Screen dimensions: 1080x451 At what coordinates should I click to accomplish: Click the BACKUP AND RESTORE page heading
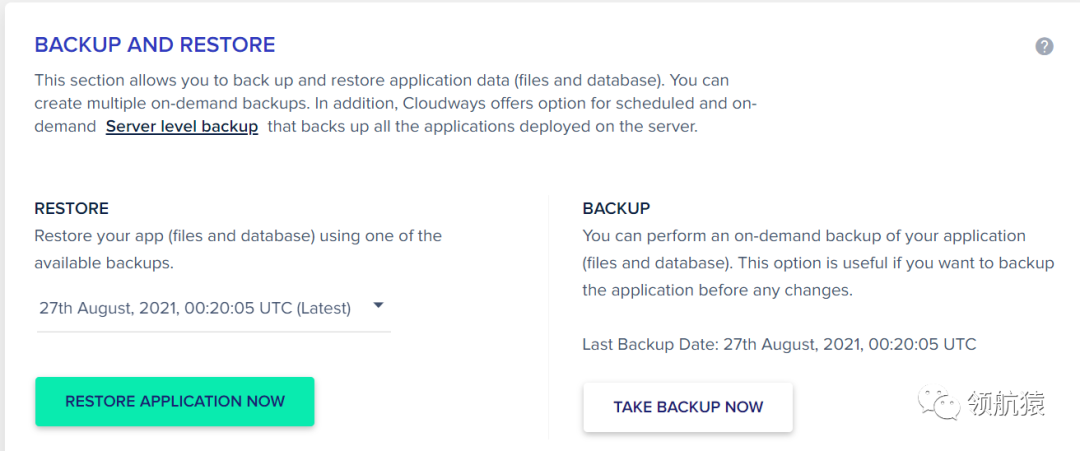pos(155,45)
